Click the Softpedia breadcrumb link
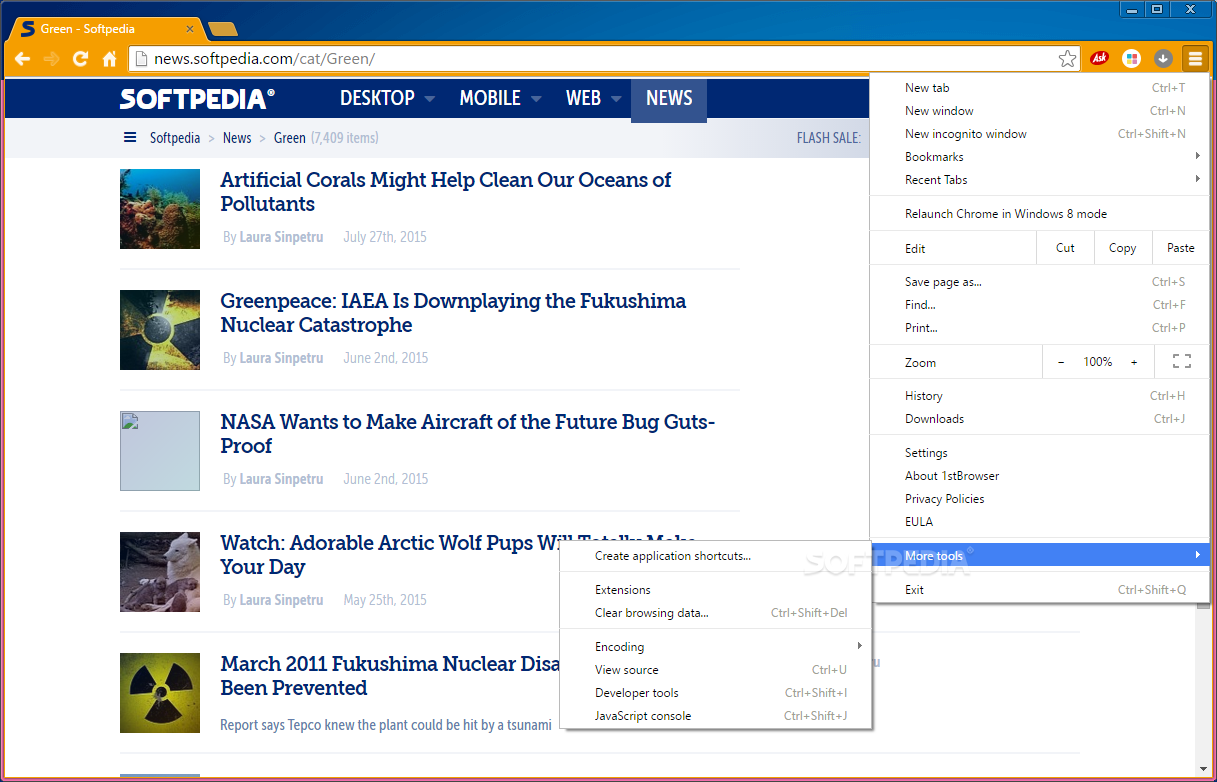The image size is (1217, 782). tap(175, 138)
